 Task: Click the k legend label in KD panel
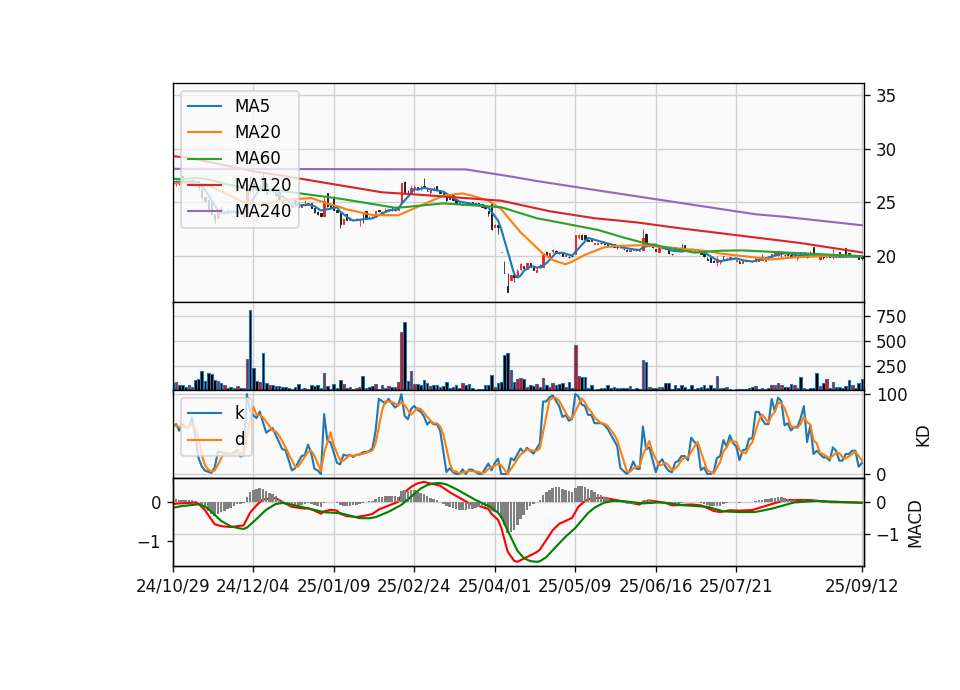pyautogui.click(x=239, y=413)
